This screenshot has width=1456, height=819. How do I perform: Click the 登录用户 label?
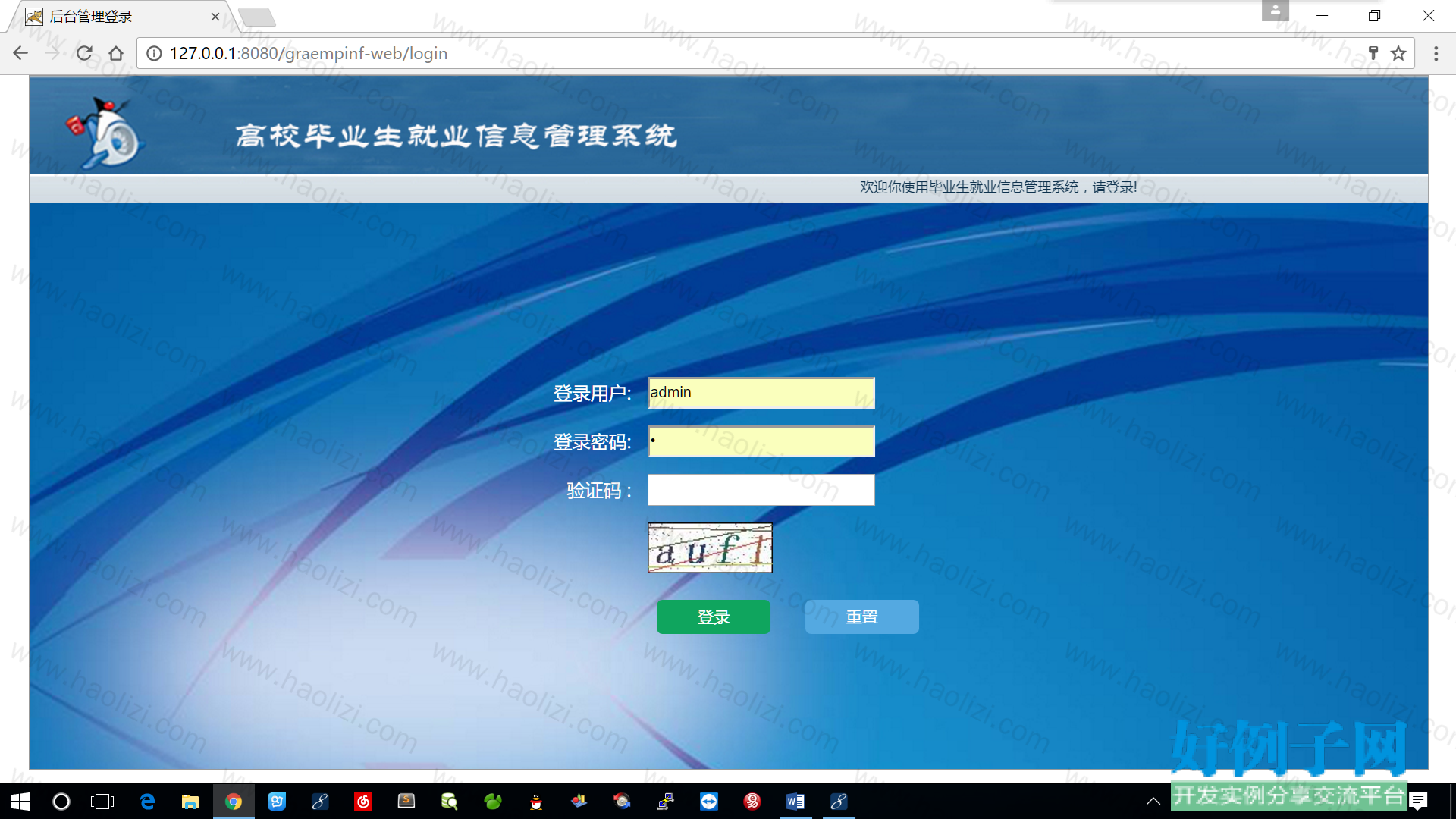click(592, 394)
